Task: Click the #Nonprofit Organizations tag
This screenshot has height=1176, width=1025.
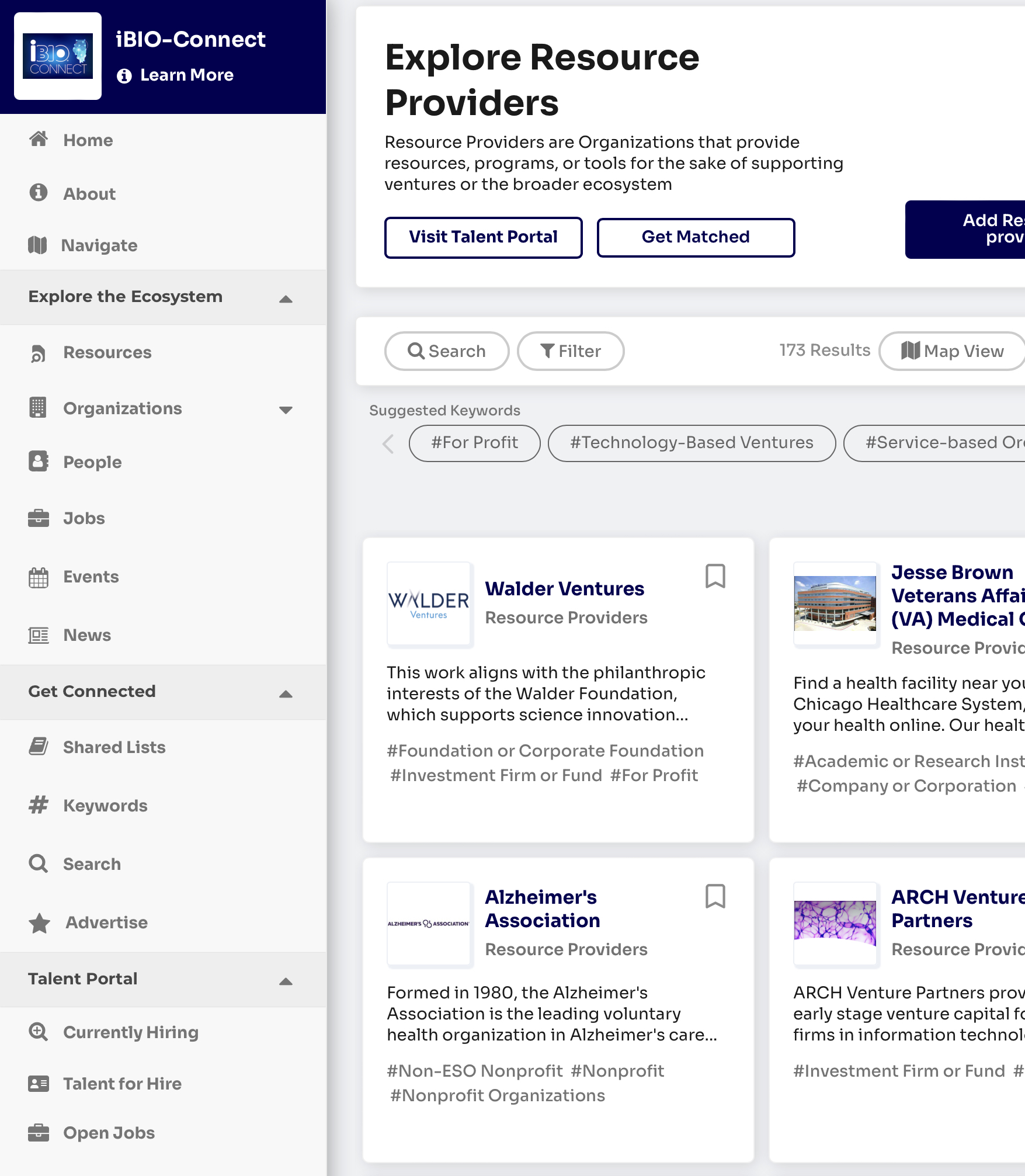Action: tap(498, 1096)
